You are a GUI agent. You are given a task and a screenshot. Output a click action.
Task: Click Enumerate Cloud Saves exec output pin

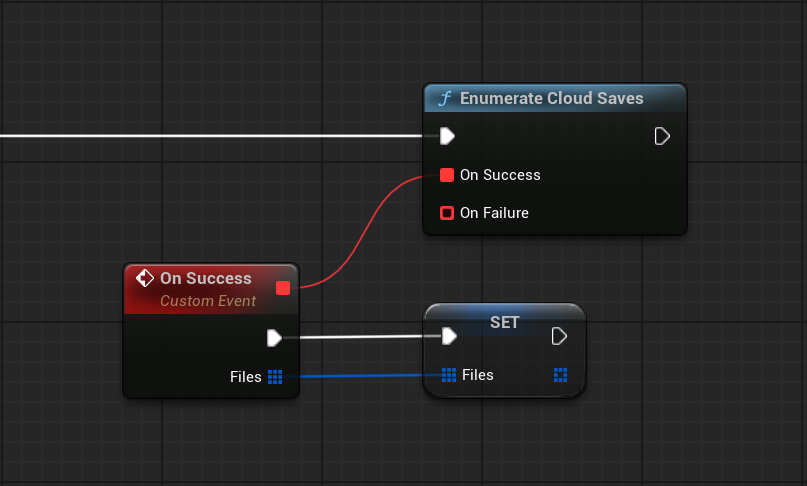[662, 136]
